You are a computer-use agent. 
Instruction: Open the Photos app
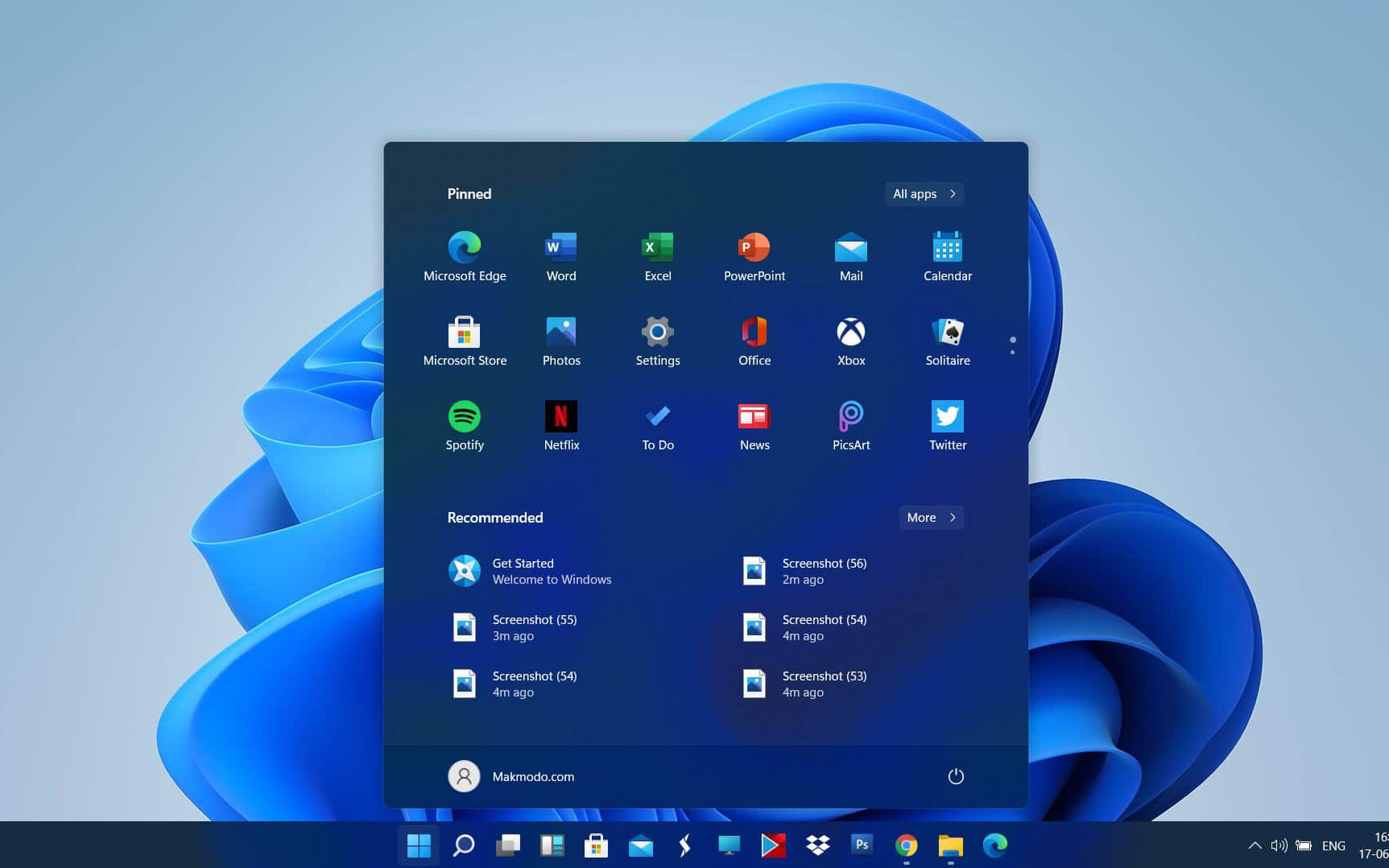561,341
